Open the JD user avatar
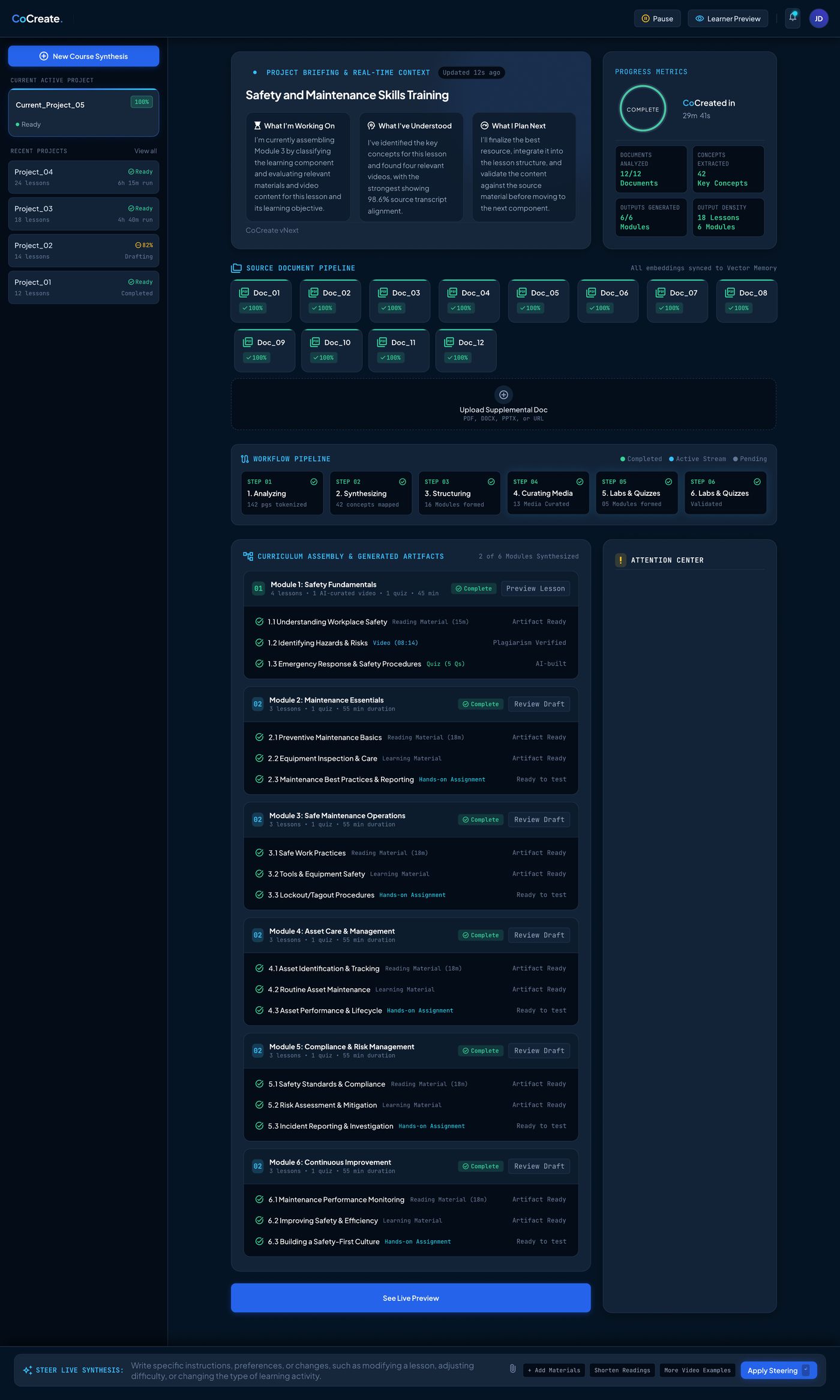 (x=818, y=19)
